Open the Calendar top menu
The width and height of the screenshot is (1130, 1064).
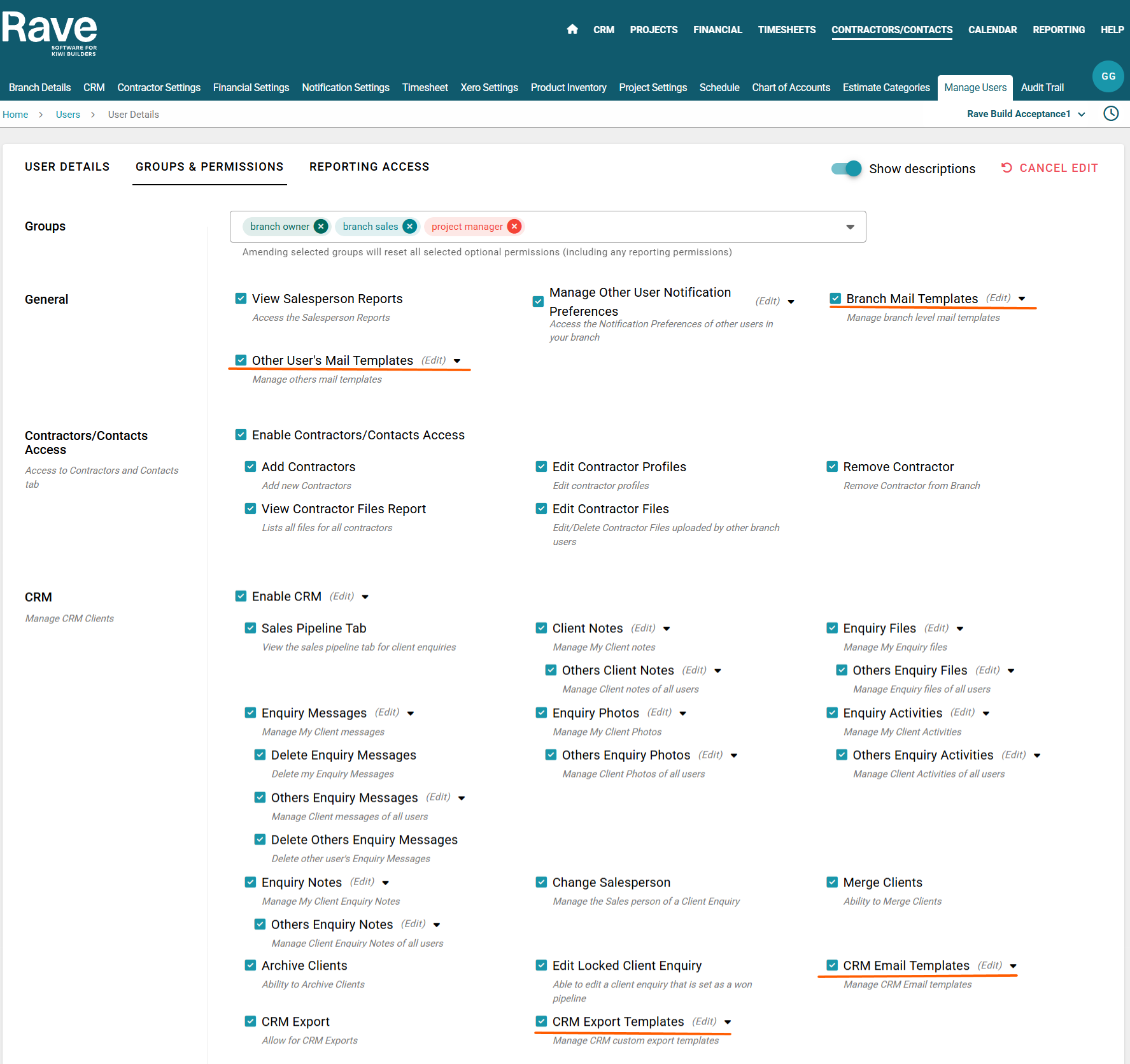click(992, 30)
